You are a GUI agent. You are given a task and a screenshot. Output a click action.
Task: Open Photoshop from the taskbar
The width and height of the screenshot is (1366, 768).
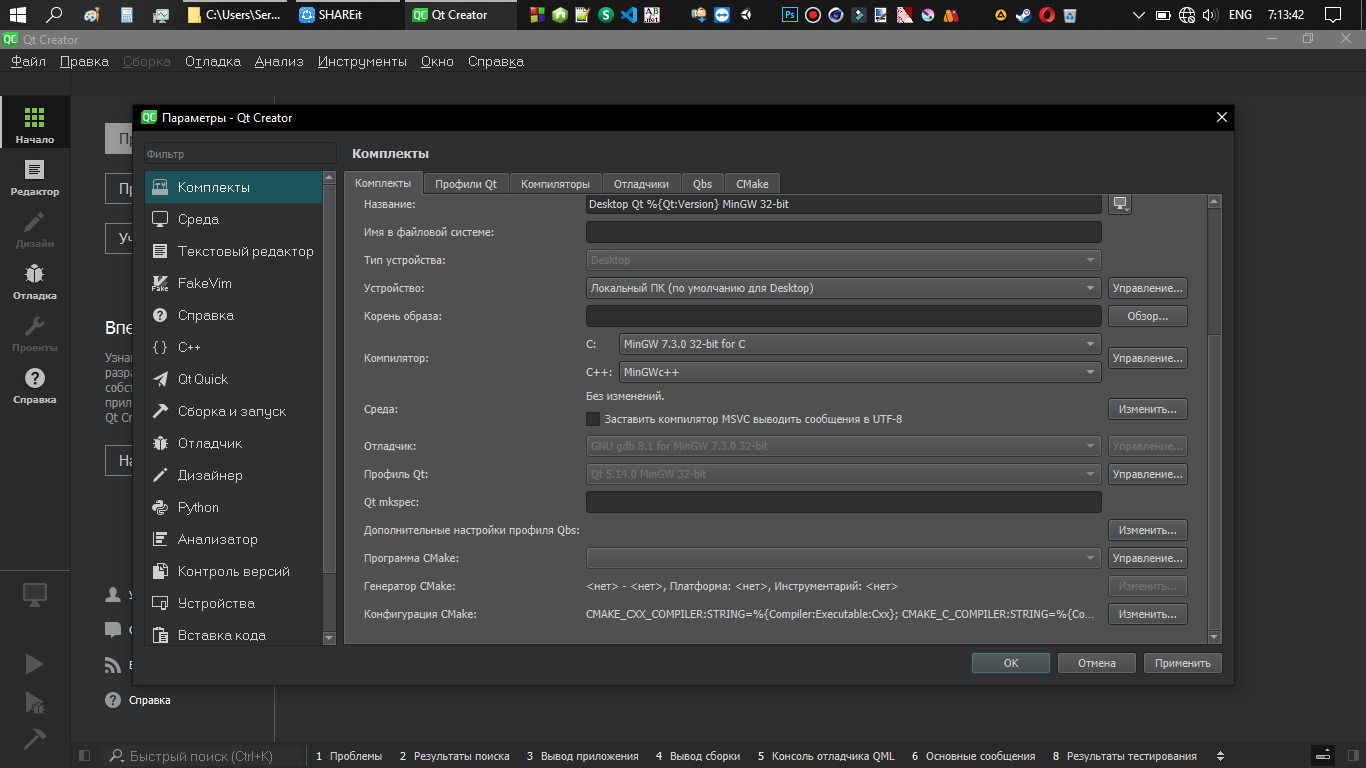coord(790,15)
